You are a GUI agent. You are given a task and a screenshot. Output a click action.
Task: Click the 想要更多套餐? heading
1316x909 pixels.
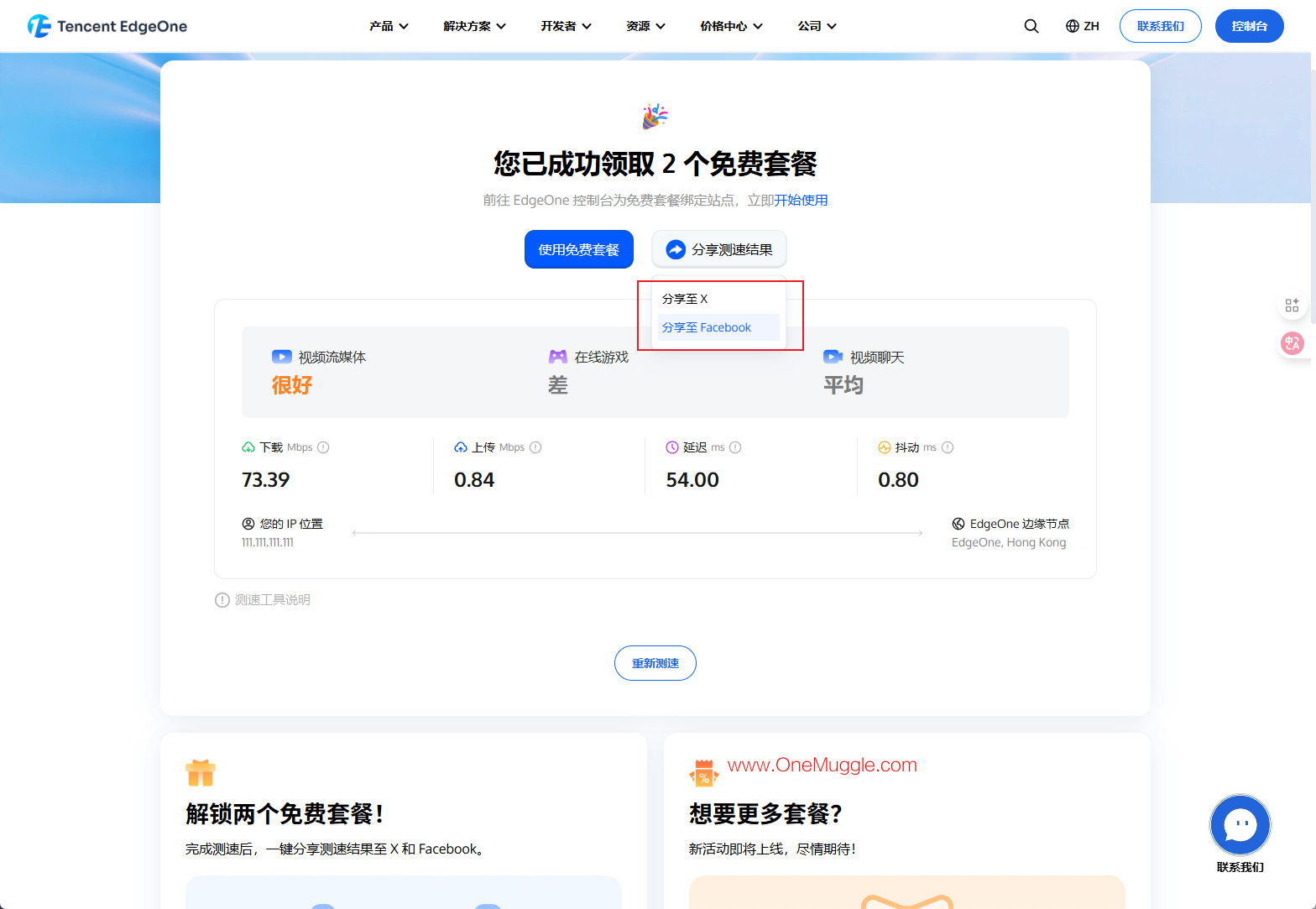tap(766, 814)
